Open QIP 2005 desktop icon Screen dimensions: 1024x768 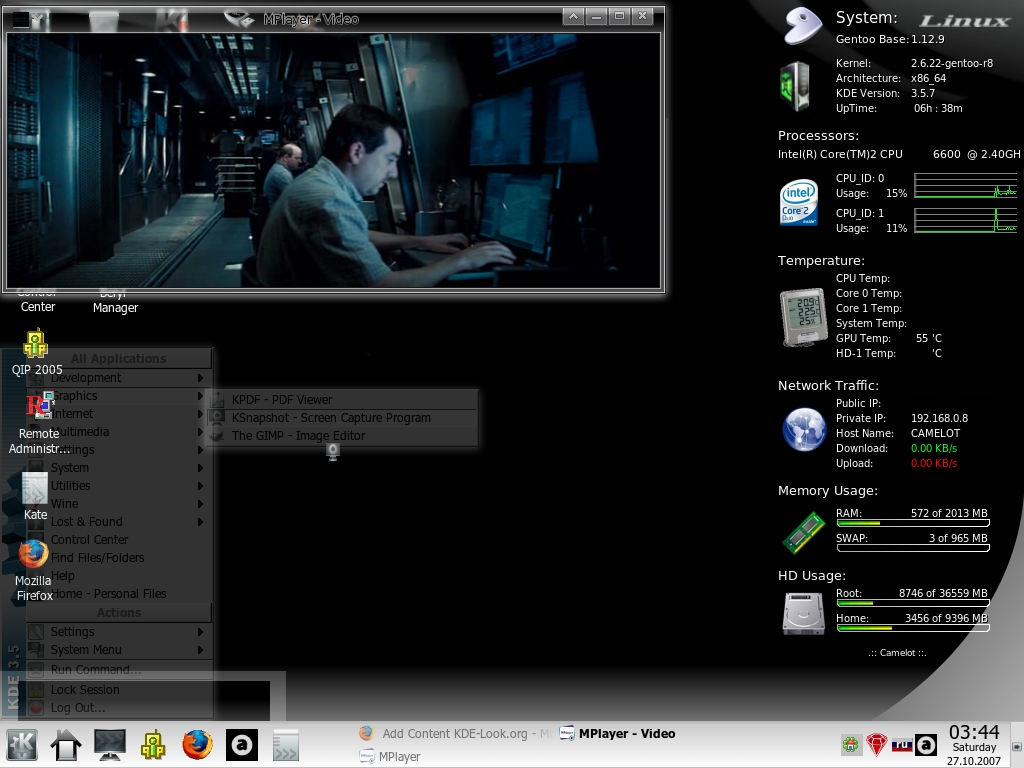37,353
